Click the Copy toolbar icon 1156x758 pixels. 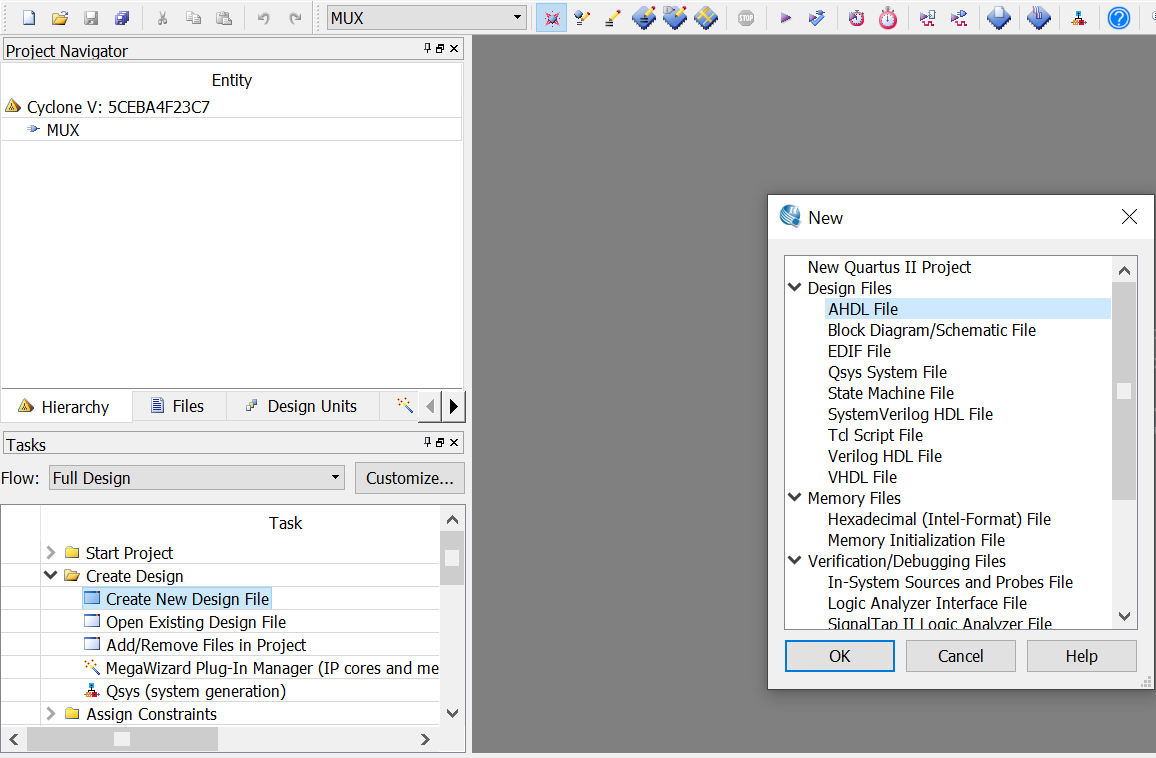coord(193,18)
